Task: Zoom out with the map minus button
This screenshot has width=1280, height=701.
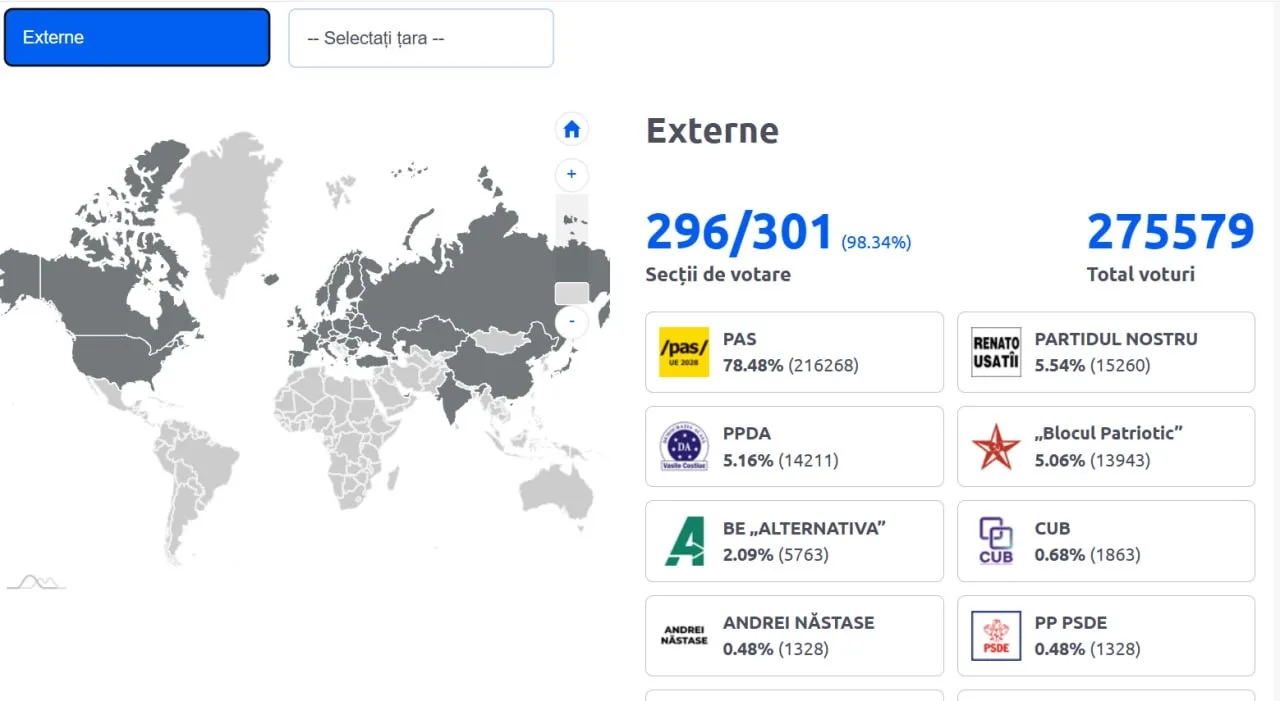Action: click(572, 322)
